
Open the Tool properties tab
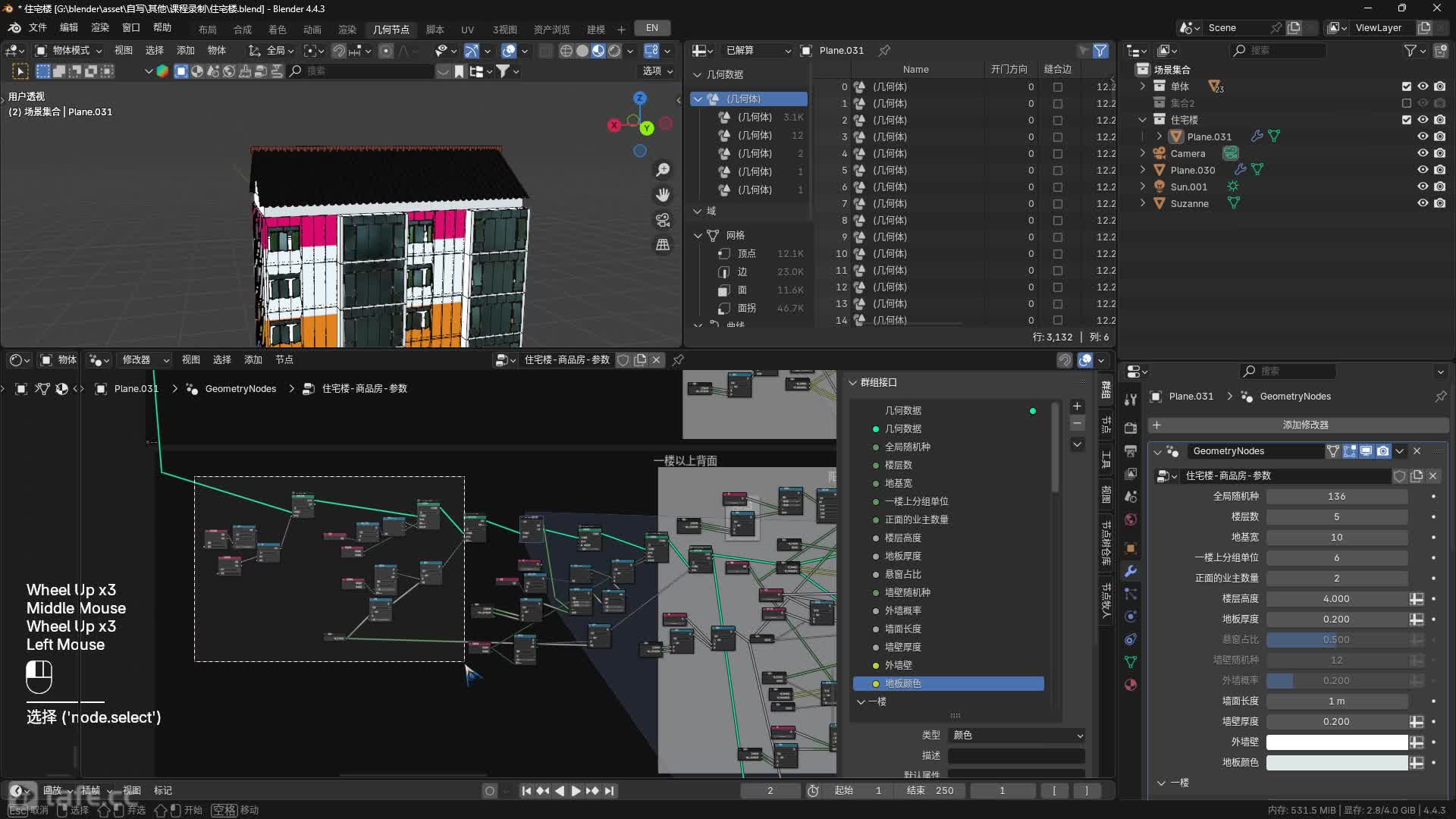coord(1131,399)
